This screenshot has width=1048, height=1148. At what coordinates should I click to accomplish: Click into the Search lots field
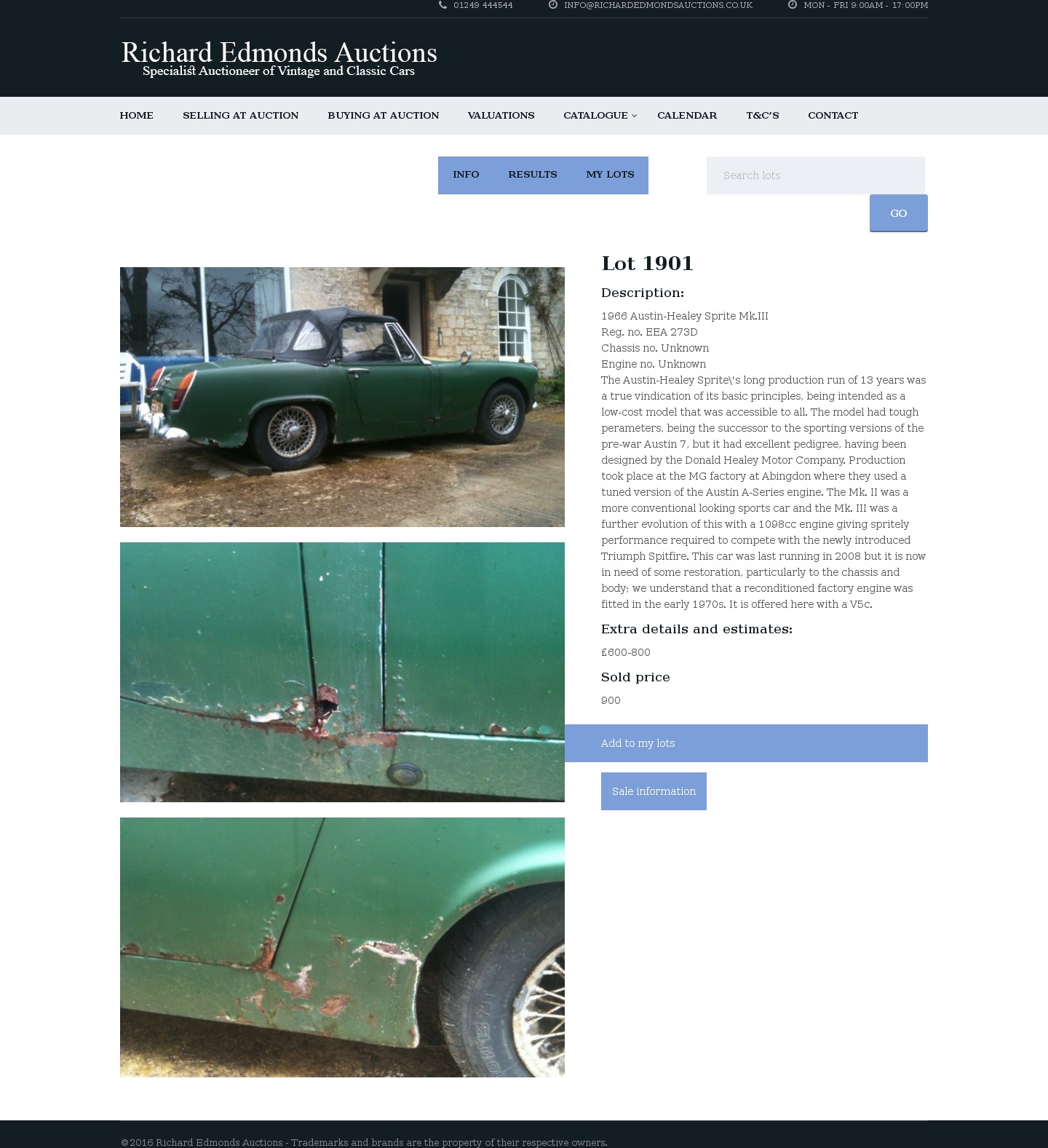[815, 175]
